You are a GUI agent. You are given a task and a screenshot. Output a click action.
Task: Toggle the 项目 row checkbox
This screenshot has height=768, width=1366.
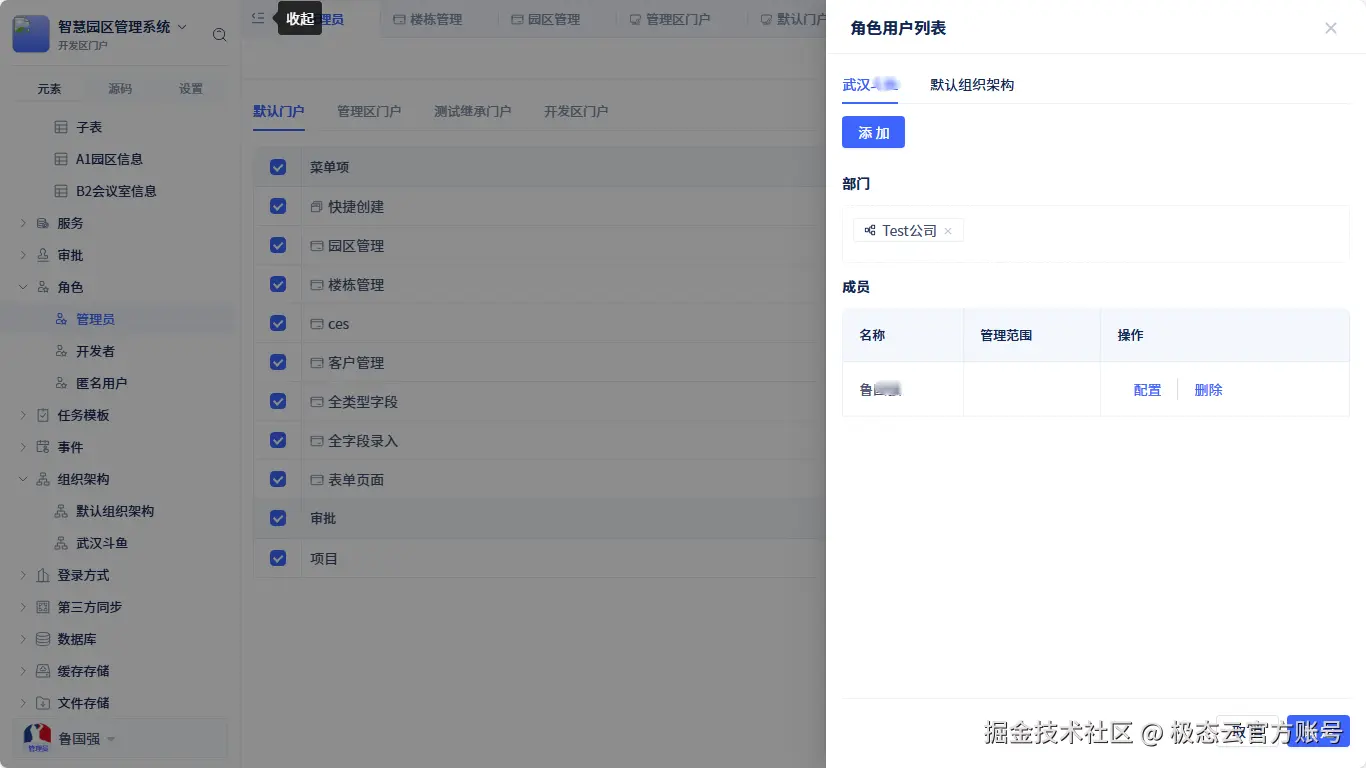(x=278, y=558)
